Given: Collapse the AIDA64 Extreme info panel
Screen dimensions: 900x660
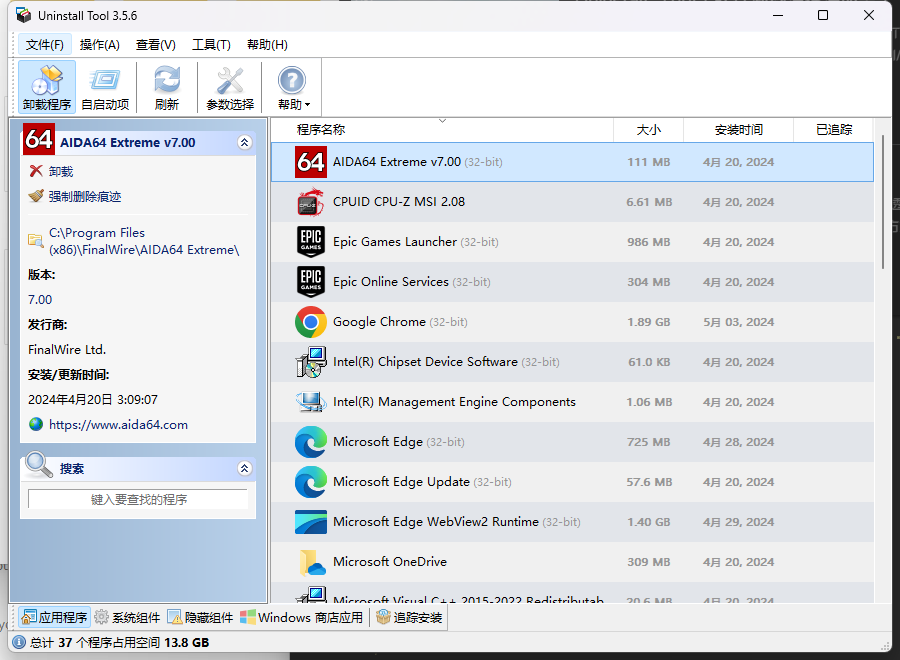Looking at the screenshot, I should click(x=245, y=142).
